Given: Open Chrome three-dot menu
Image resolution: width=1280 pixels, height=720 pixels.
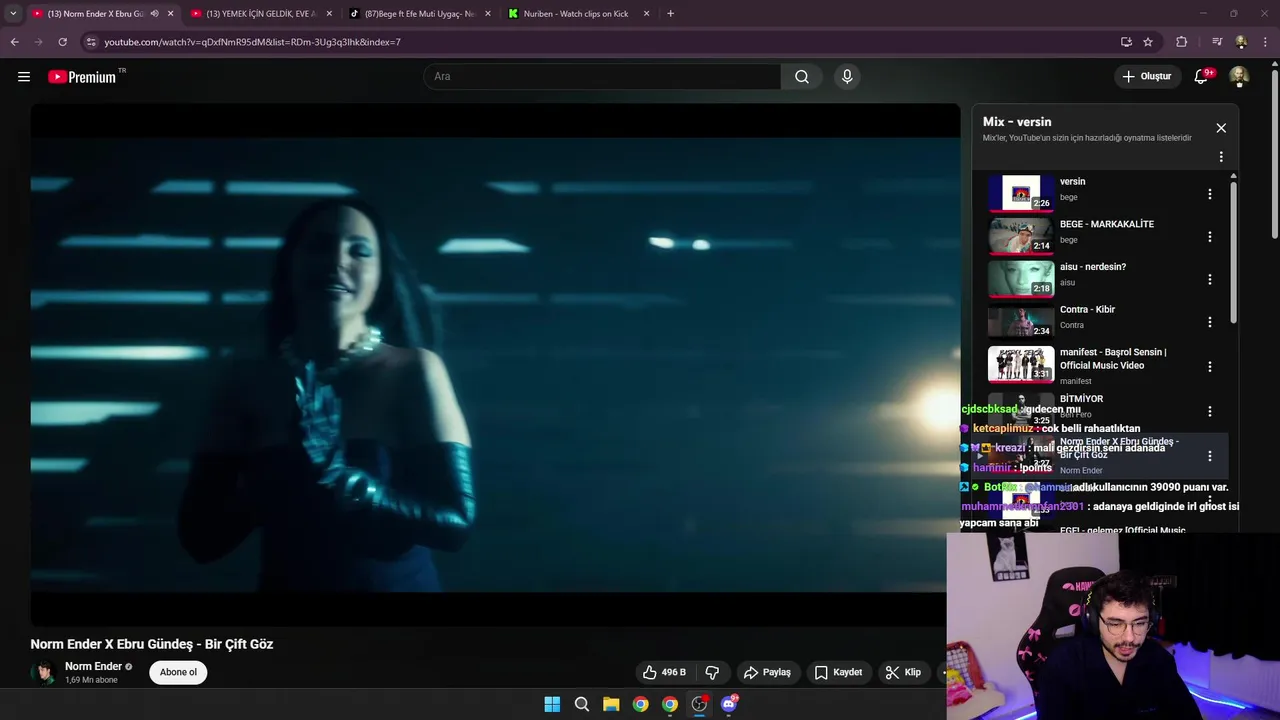Looking at the screenshot, I should 1266,42.
